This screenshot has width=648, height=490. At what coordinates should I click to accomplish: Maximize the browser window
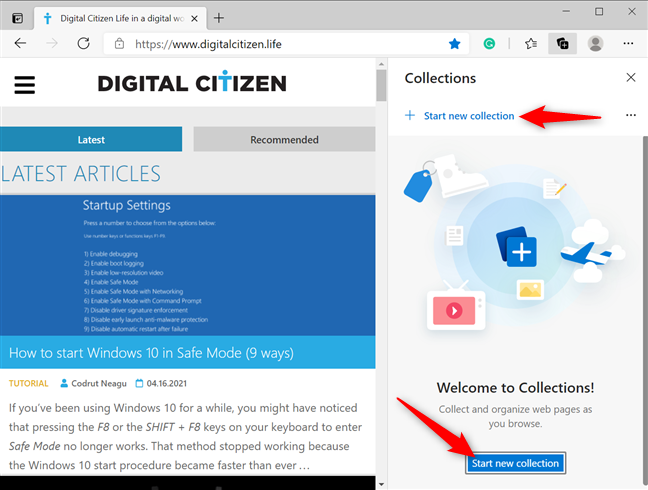[x=599, y=12]
